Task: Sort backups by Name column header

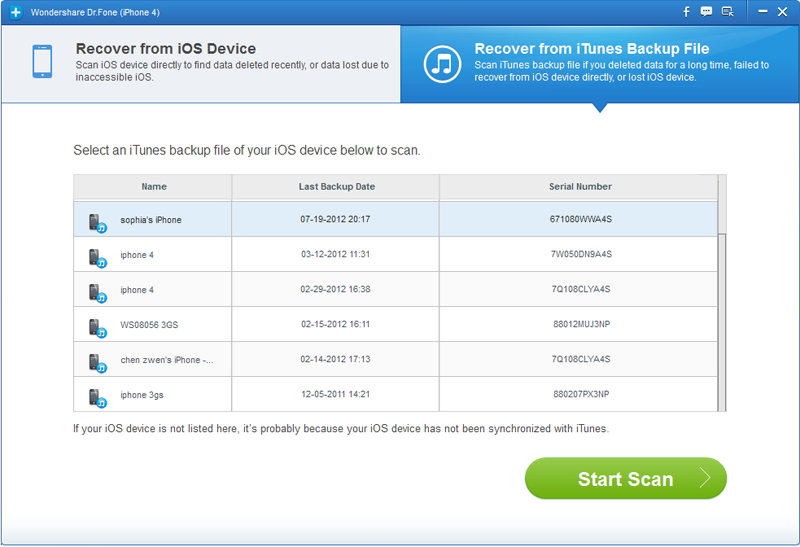Action: (153, 187)
